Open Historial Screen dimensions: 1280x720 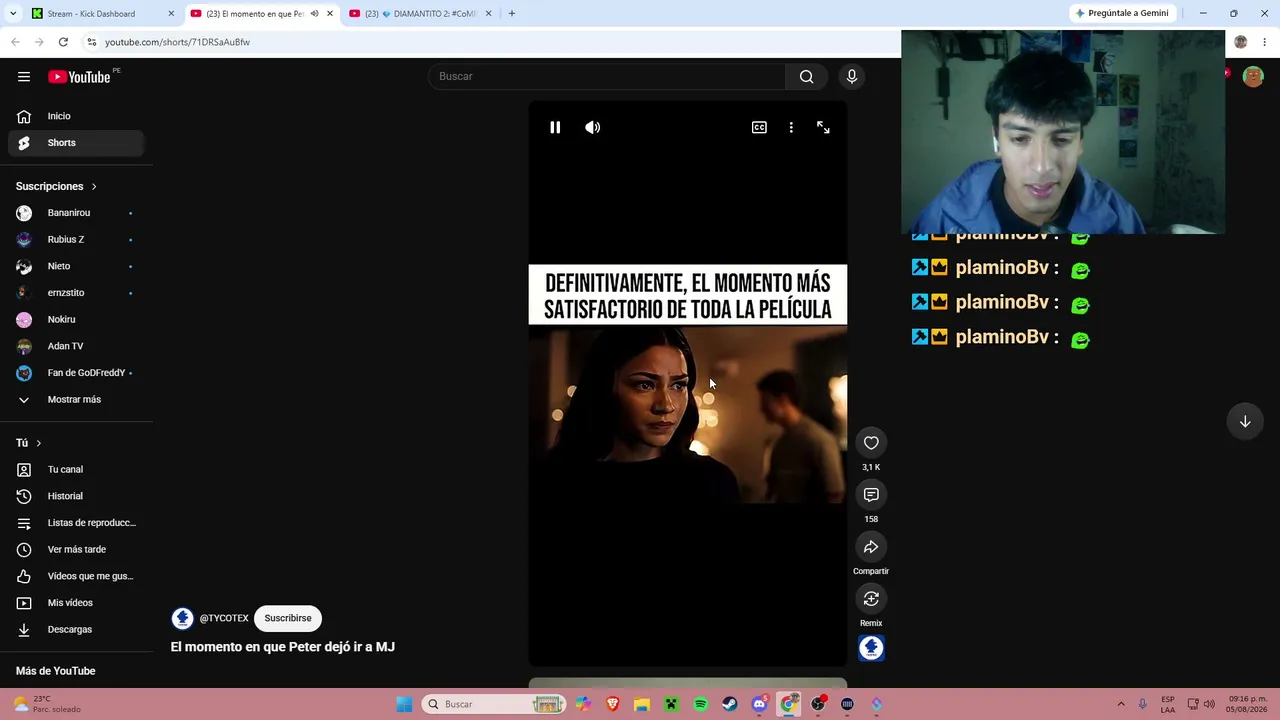coord(76,496)
